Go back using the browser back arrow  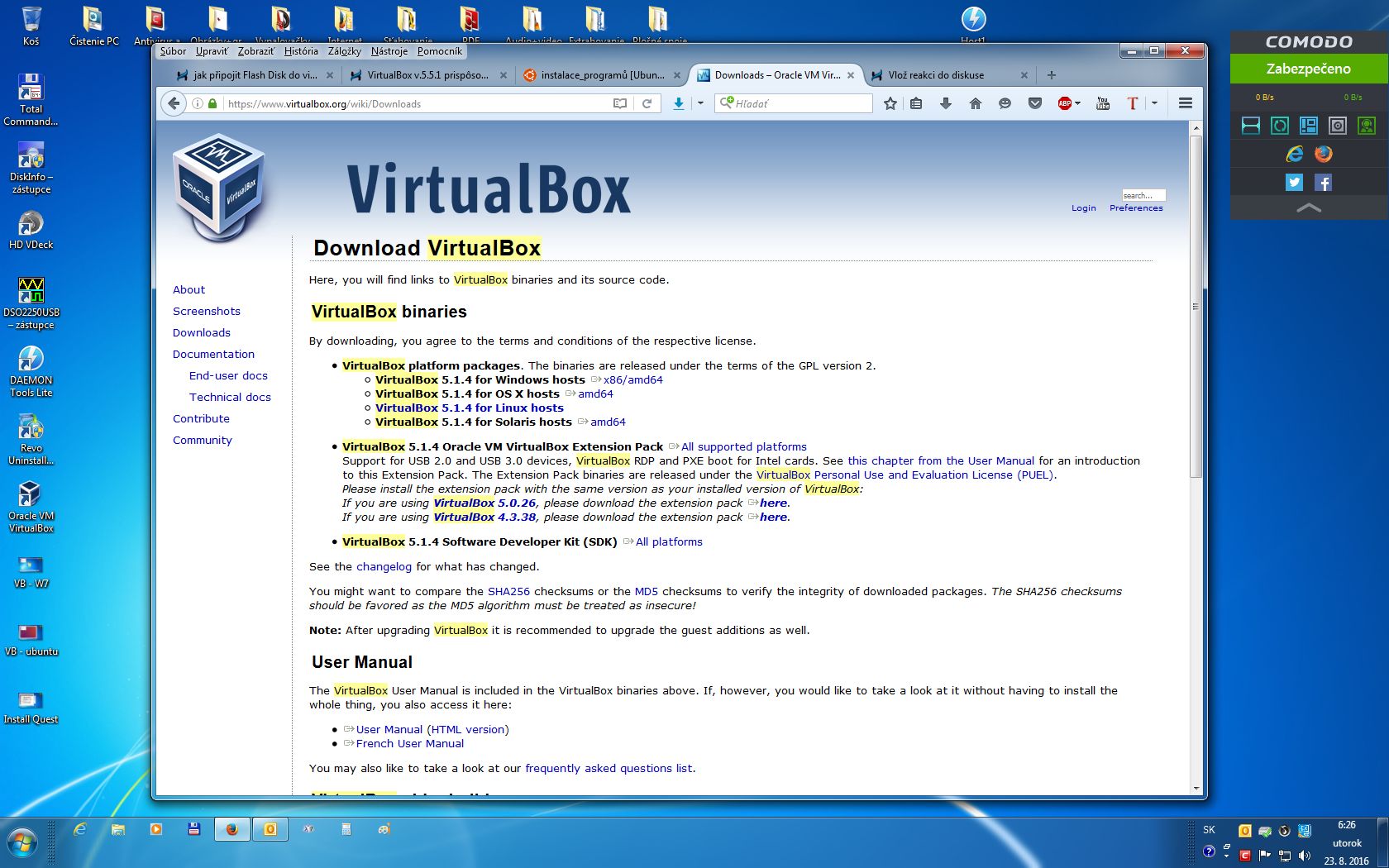click(x=174, y=103)
